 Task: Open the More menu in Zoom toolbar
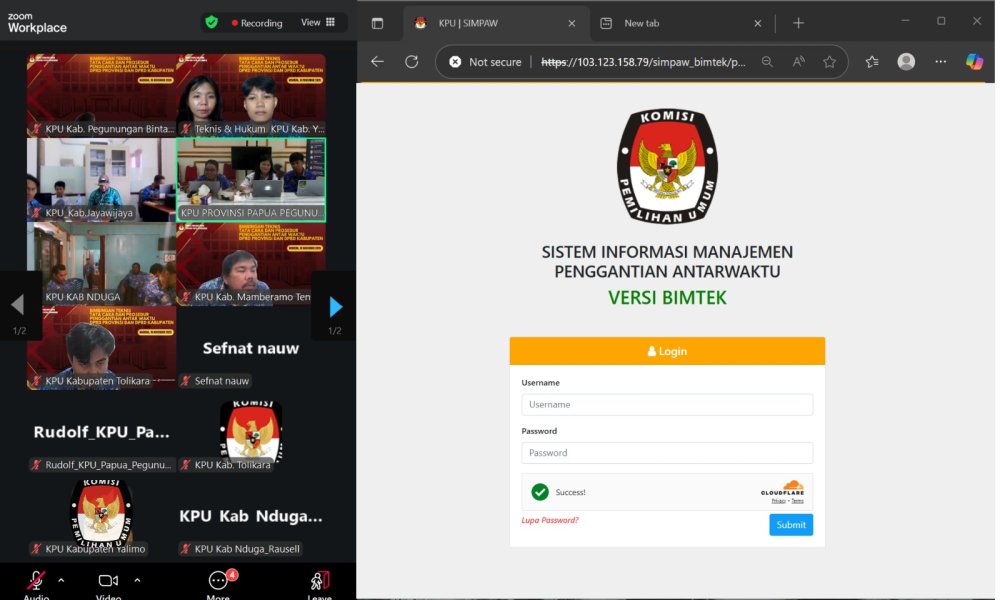[x=218, y=582]
